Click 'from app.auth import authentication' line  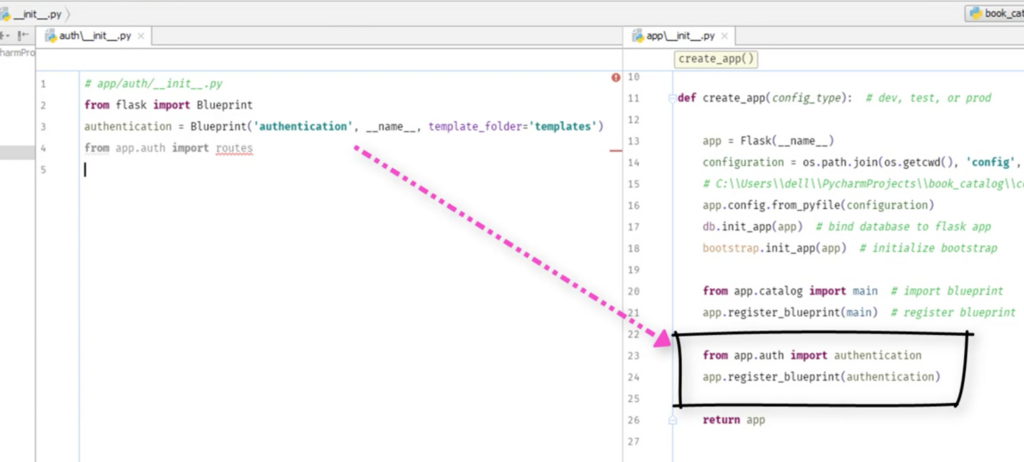click(812, 355)
